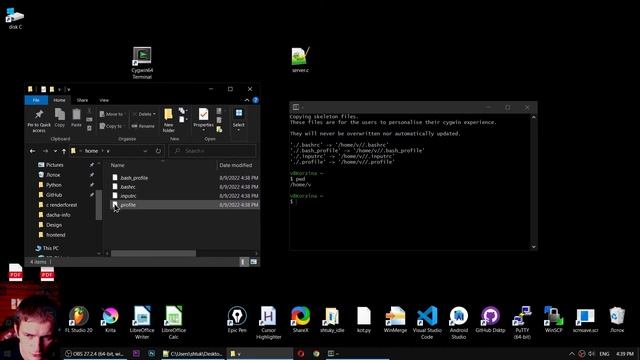Open Cursor Highlighter desktop shortcut
This screenshot has height=360, width=640.
(x=269, y=322)
